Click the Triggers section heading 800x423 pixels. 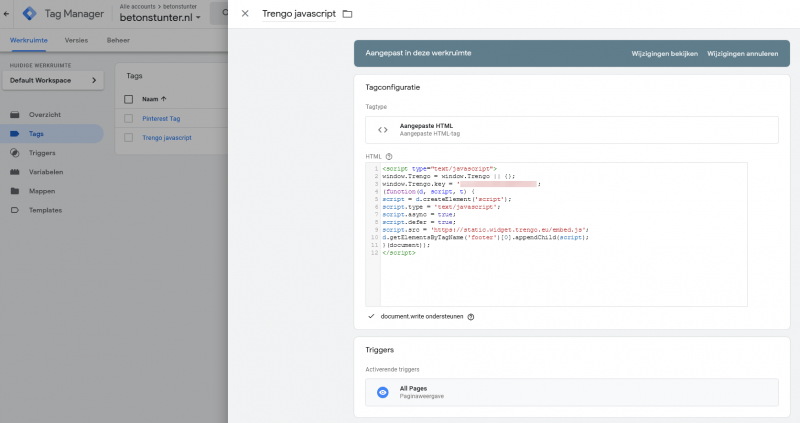(380, 350)
